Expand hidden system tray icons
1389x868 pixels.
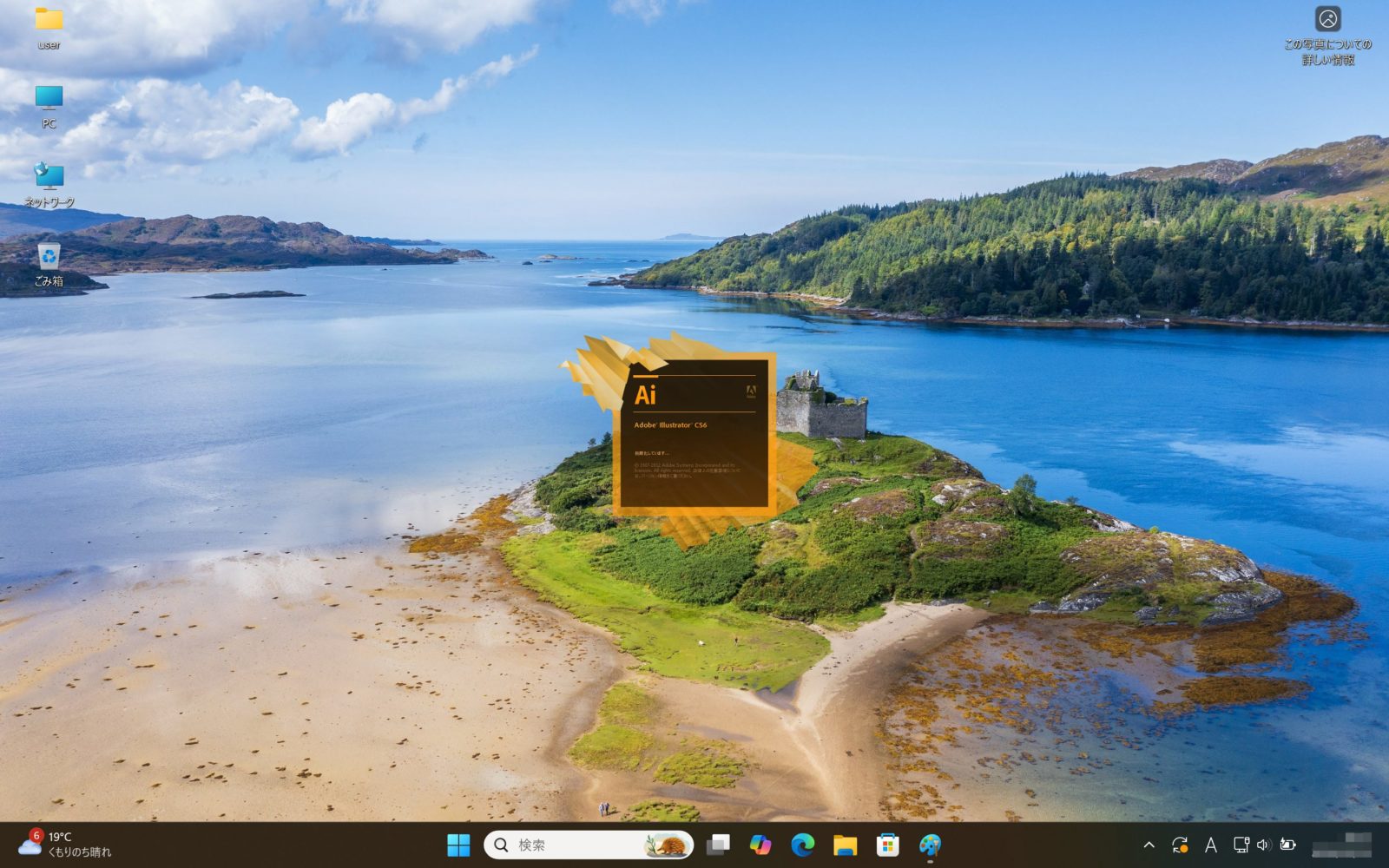click(x=1148, y=844)
